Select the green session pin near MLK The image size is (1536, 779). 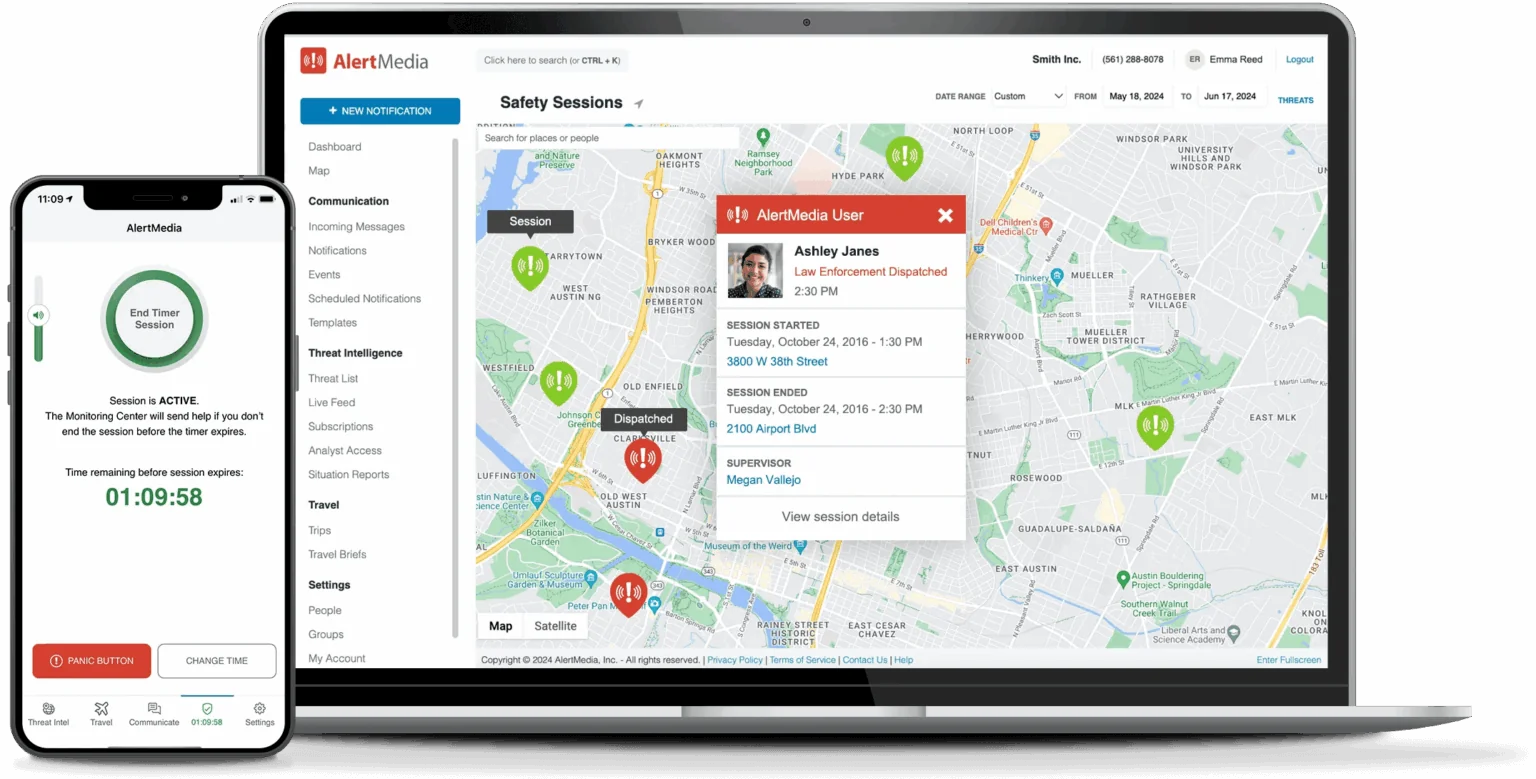[x=1155, y=427]
